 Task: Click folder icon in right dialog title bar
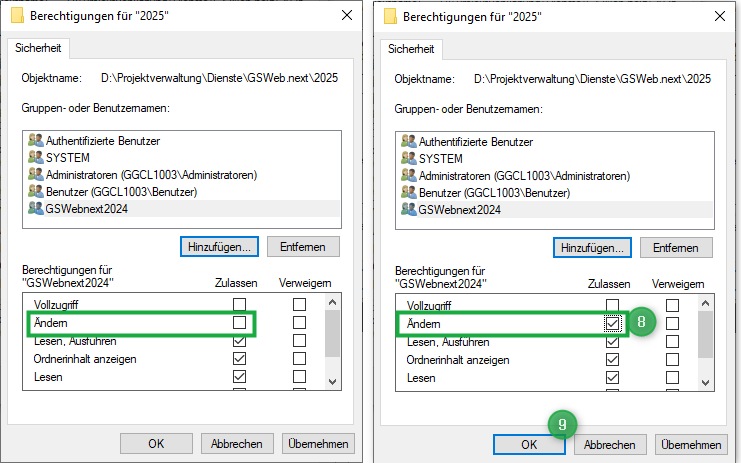click(x=390, y=17)
